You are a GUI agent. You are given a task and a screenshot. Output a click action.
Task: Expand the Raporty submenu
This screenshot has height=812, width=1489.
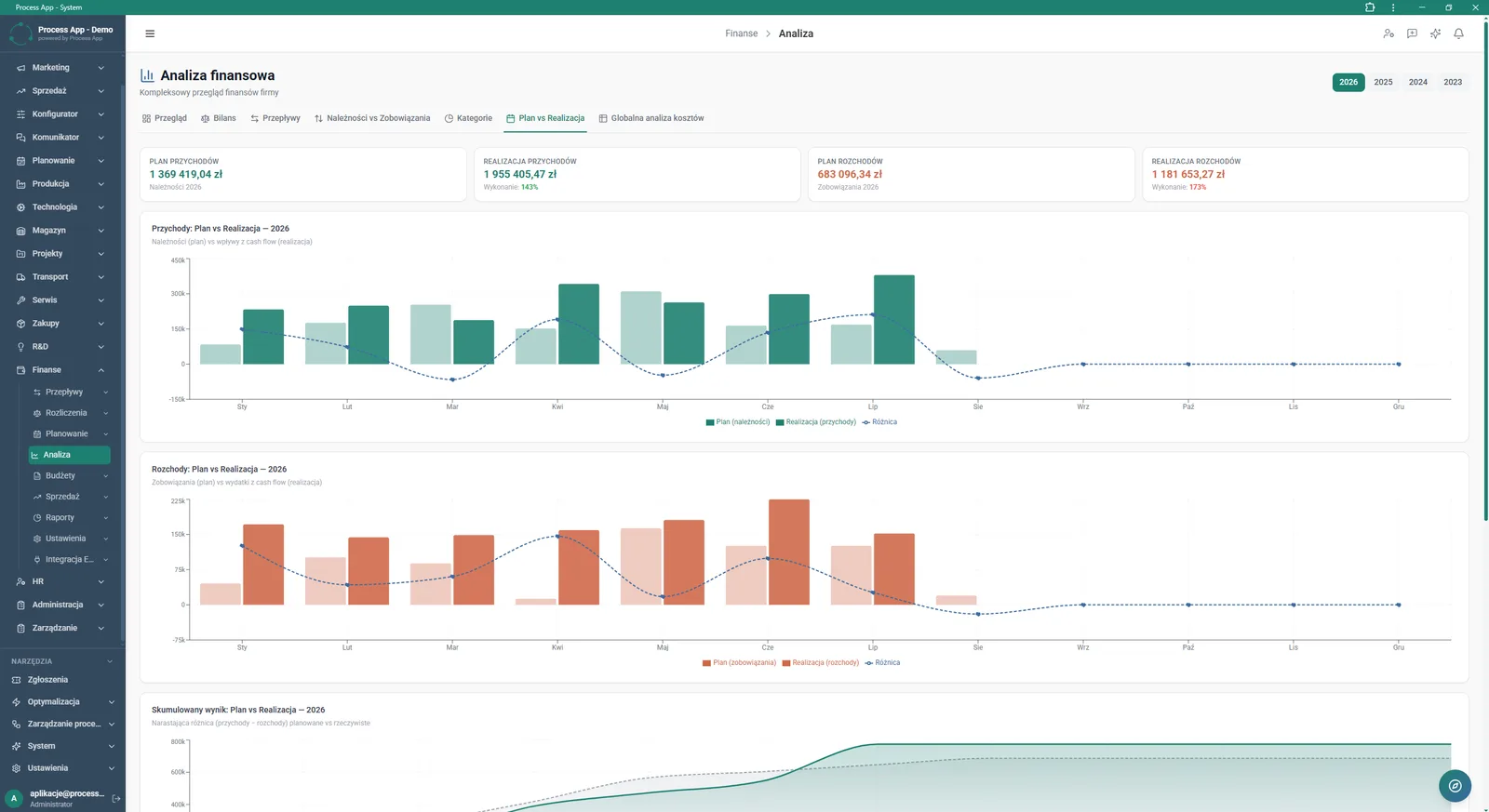pos(105,518)
